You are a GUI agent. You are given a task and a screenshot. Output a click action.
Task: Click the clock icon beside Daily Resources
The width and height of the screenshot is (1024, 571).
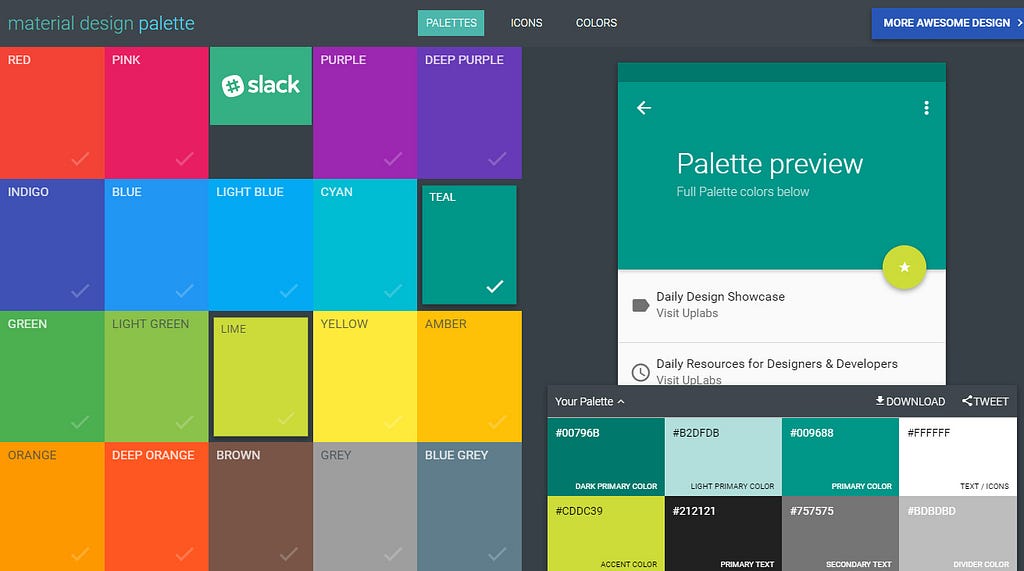[x=641, y=372]
